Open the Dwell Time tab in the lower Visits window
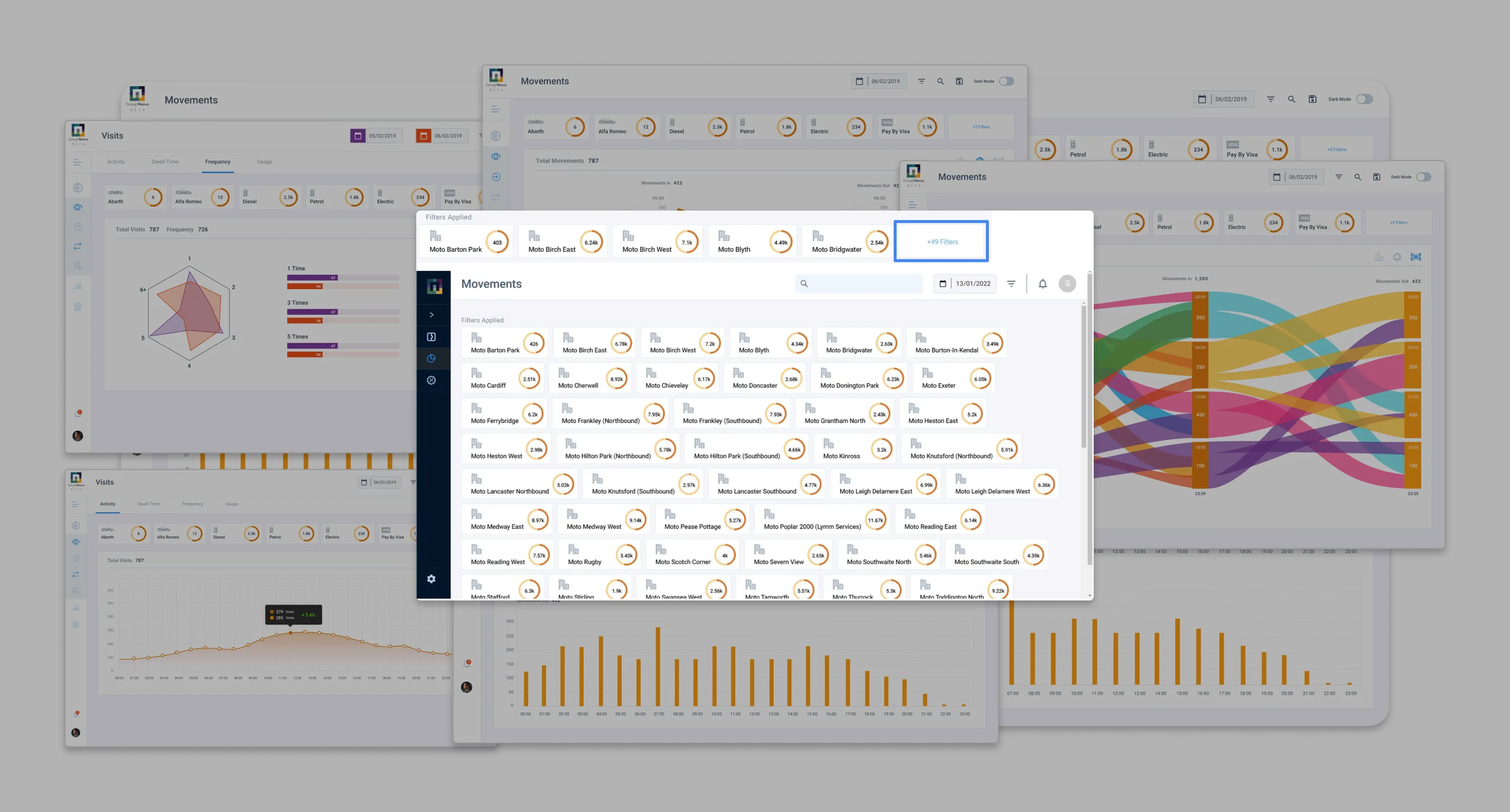 tap(148, 504)
